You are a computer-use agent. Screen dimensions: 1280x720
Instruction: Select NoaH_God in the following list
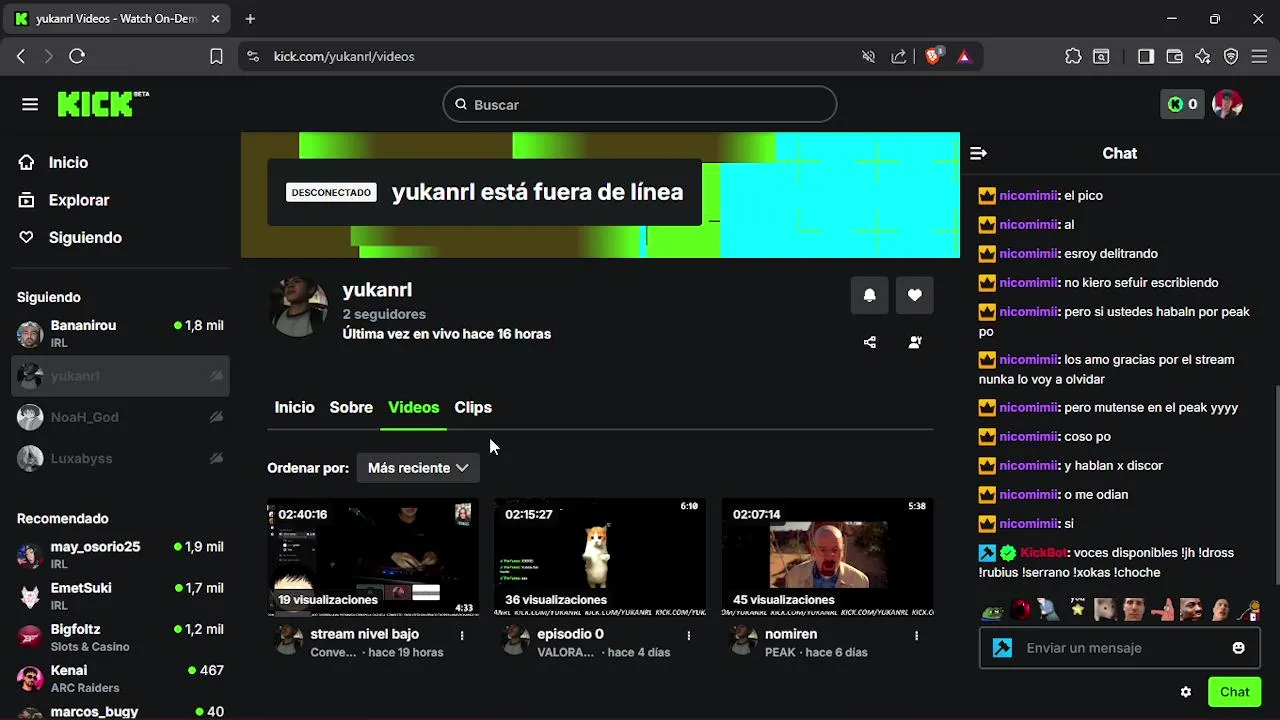tap(120, 417)
